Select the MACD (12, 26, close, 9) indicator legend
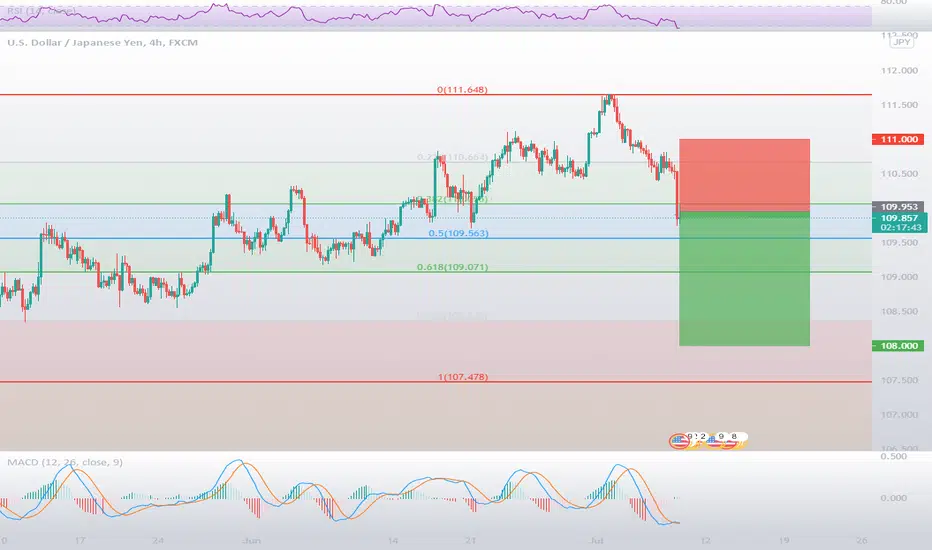The height and width of the screenshot is (550, 932). tap(65, 462)
